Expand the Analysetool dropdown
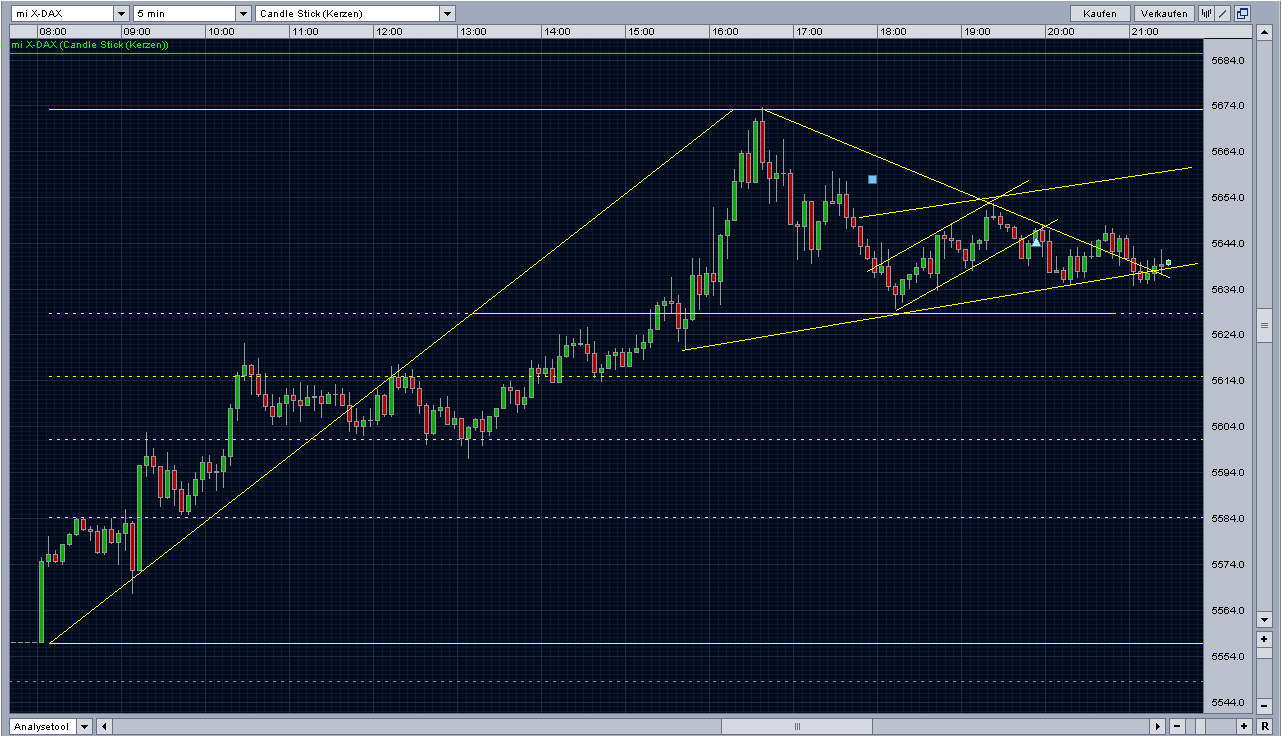 84,726
